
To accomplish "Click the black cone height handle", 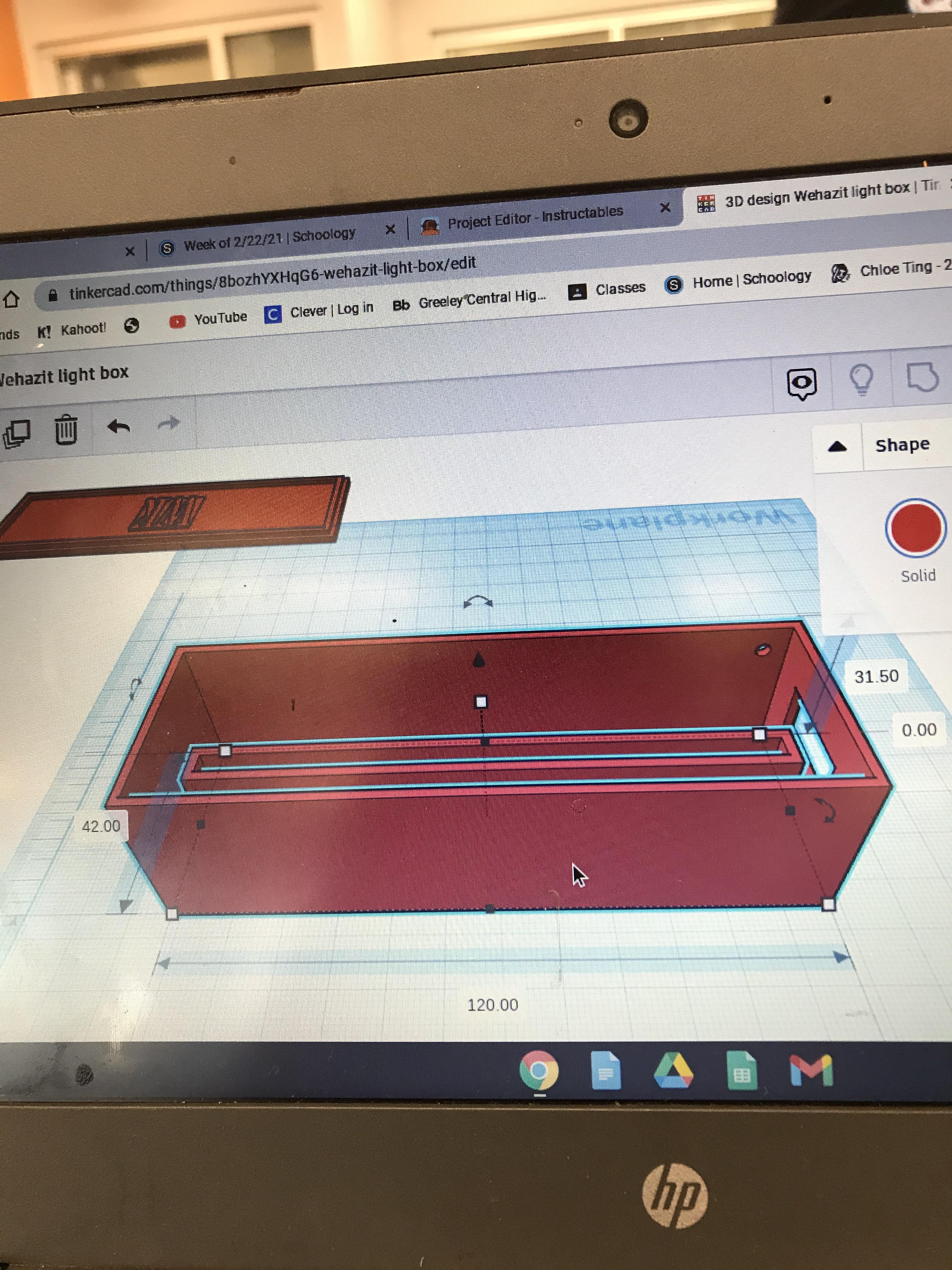I will (x=479, y=660).
